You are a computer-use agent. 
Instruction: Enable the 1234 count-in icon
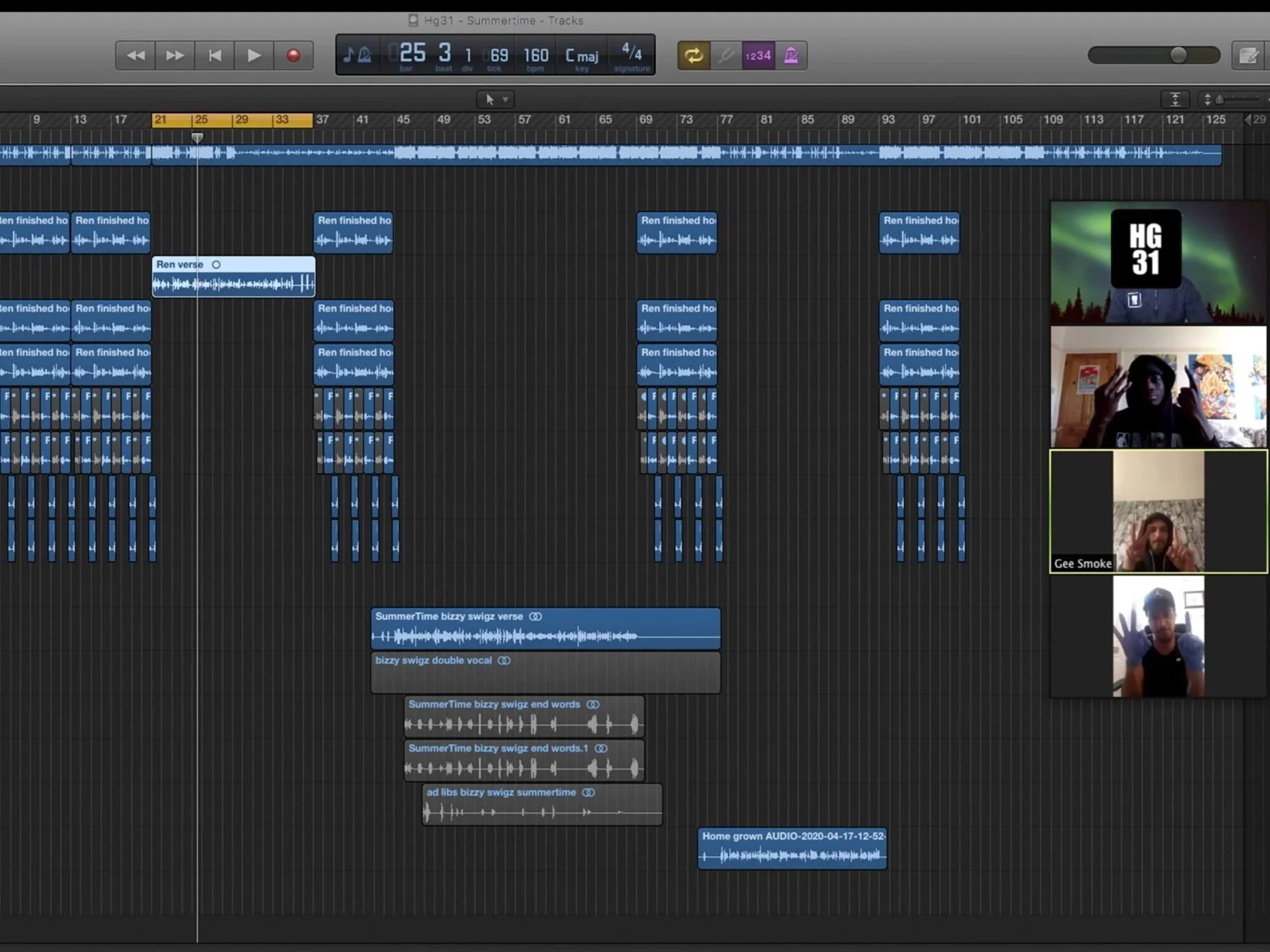click(x=758, y=55)
